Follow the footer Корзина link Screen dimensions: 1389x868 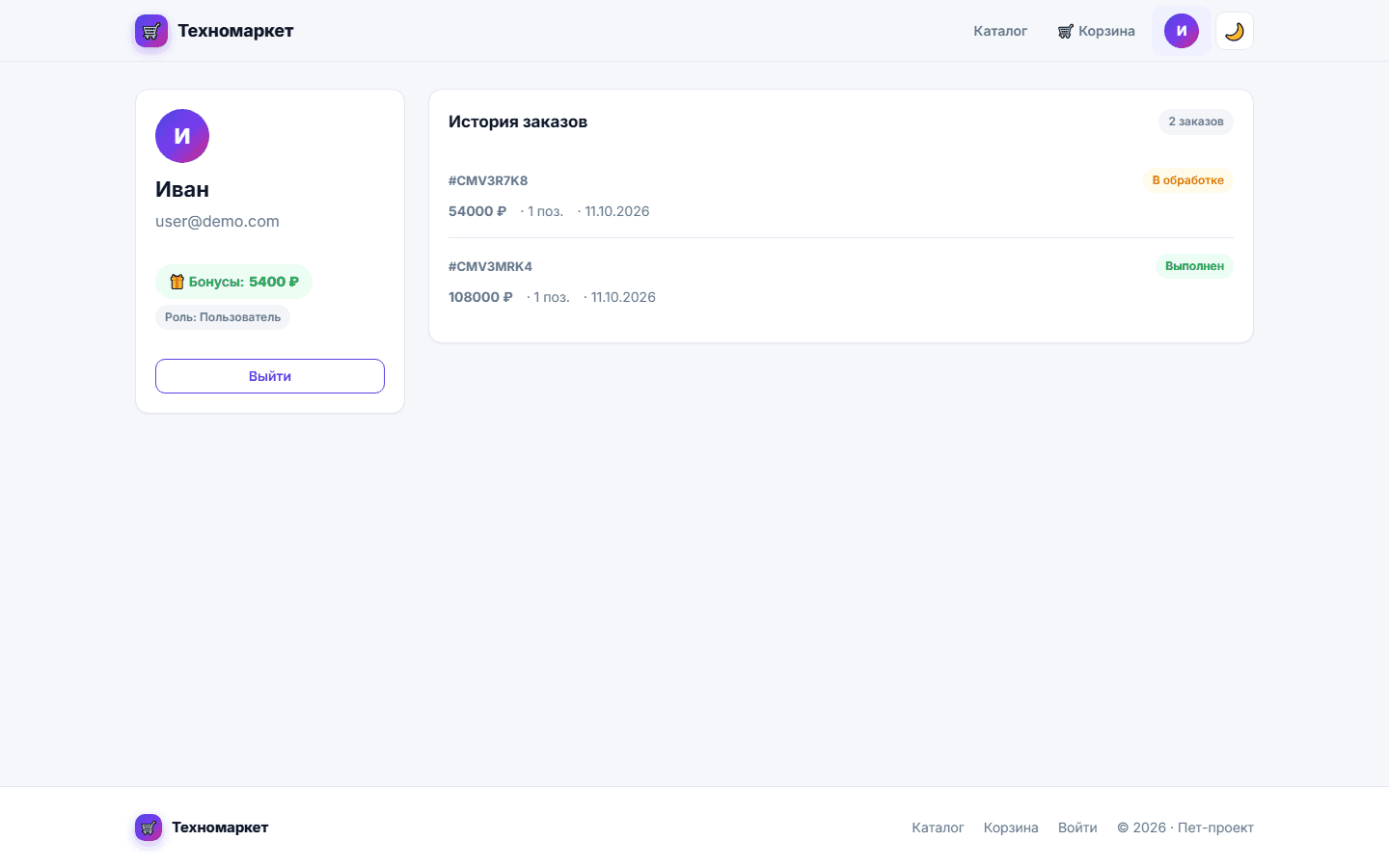[1011, 827]
